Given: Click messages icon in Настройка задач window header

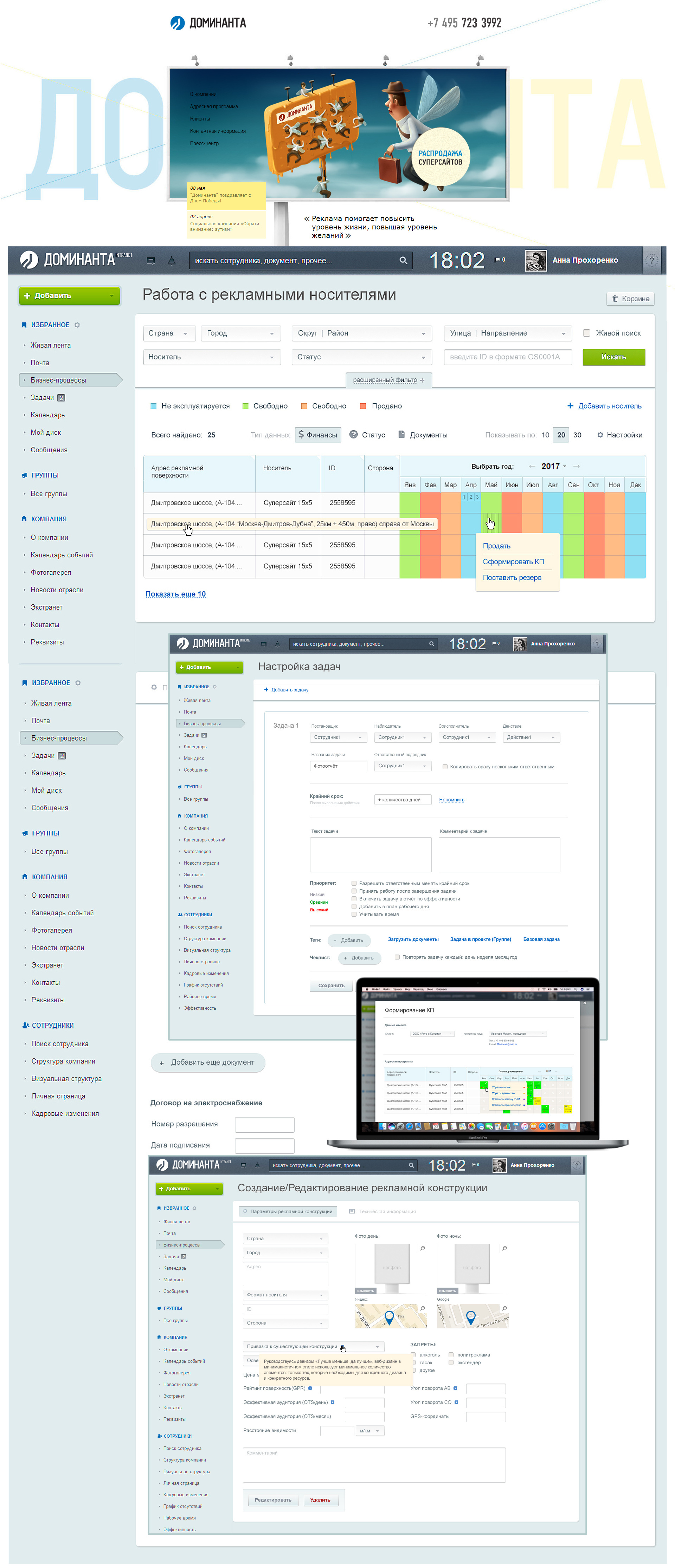Looking at the screenshot, I should [x=264, y=644].
